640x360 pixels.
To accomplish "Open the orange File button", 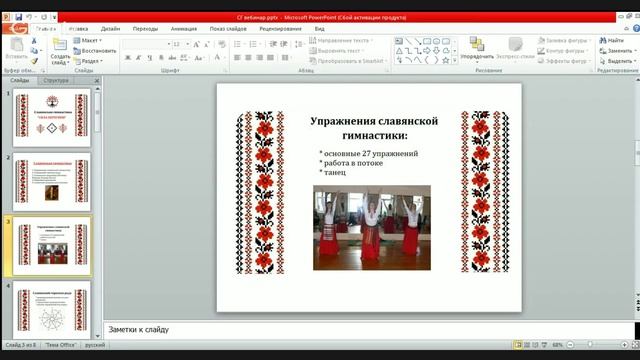I will click(15, 29).
